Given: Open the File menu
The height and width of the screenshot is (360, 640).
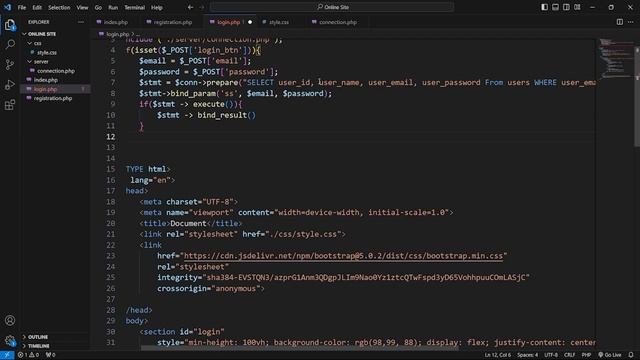Looking at the screenshot, I should (22, 7).
